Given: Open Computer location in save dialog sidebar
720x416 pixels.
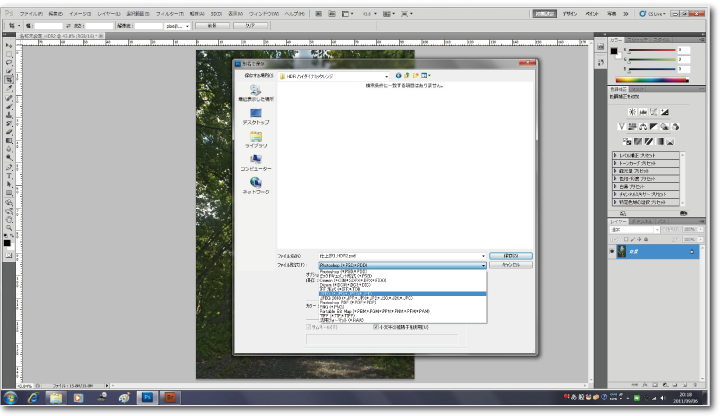Looking at the screenshot, I should 256,162.
